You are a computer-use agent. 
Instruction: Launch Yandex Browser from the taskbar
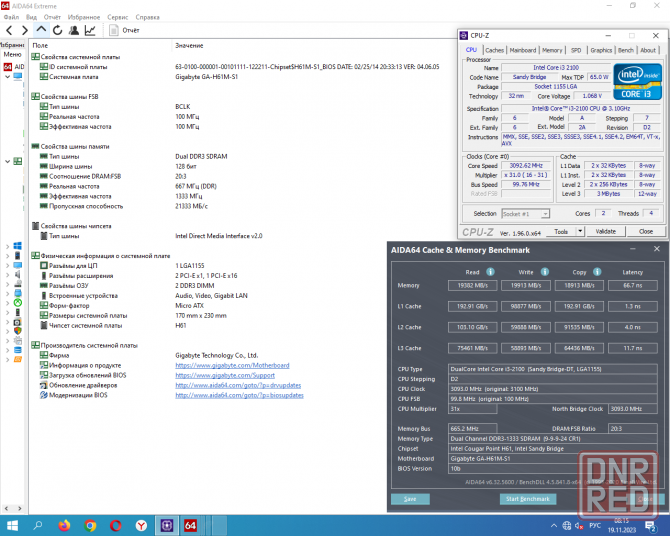(141, 525)
